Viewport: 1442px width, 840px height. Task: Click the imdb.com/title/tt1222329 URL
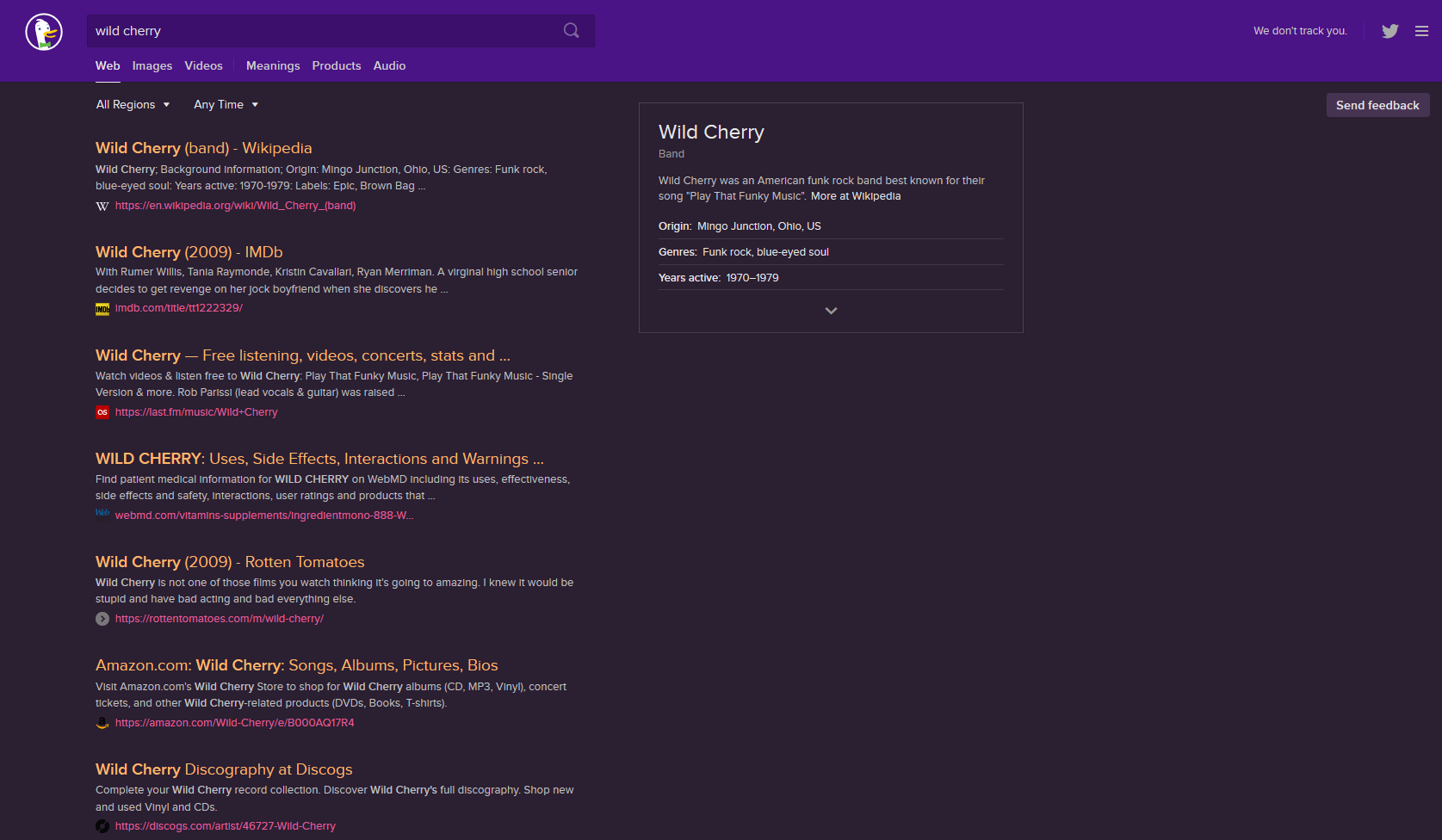[179, 308]
